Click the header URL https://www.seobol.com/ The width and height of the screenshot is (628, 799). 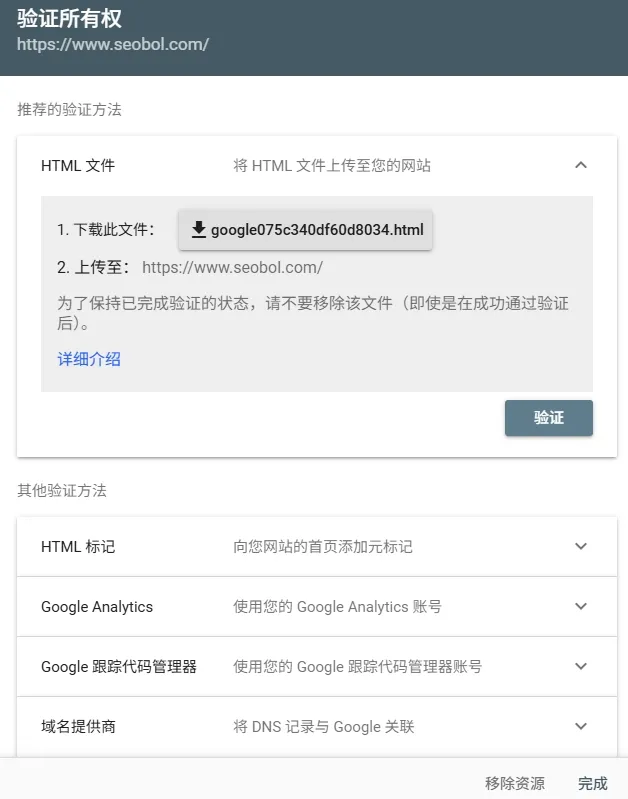point(113,44)
